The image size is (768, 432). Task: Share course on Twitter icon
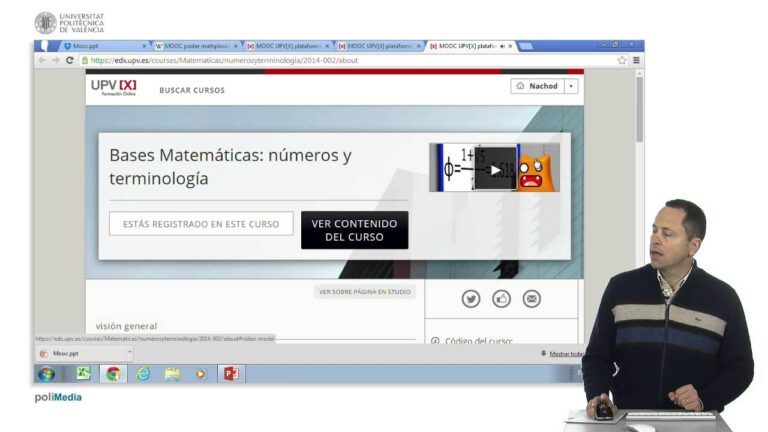pyautogui.click(x=471, y=299)
